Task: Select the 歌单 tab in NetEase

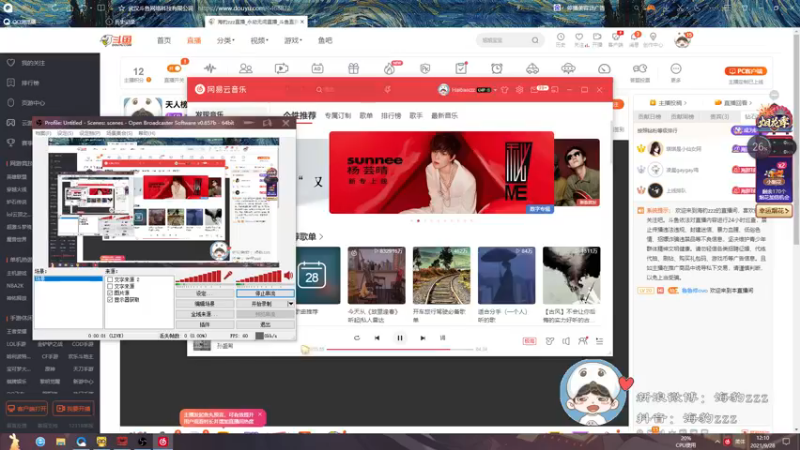Action: click(x=366, y=116)
